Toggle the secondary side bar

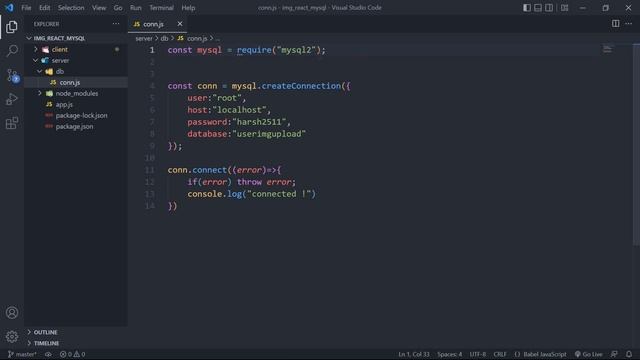pyautogui.click(x=549, y=8)
